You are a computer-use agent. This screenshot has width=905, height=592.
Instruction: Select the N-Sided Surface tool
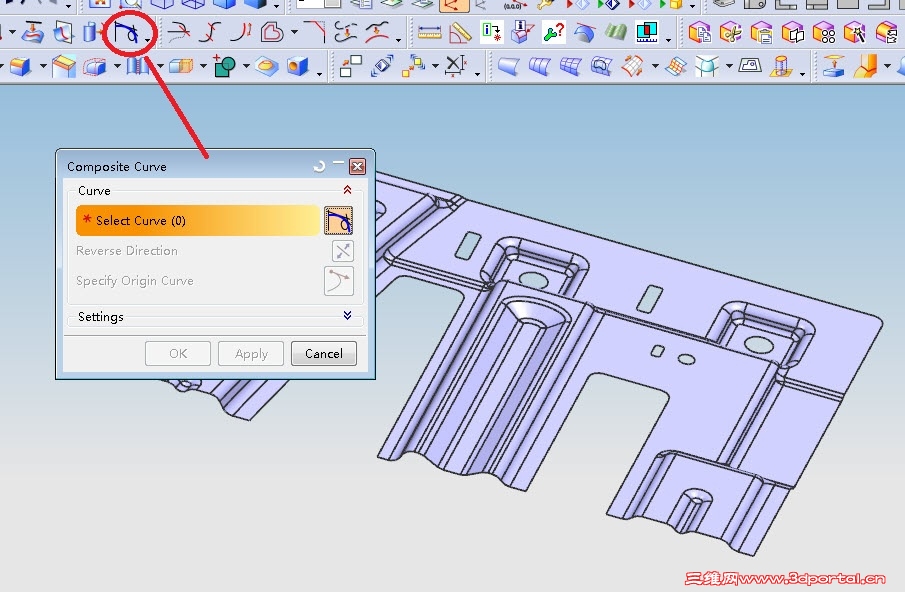pos(601,66)
